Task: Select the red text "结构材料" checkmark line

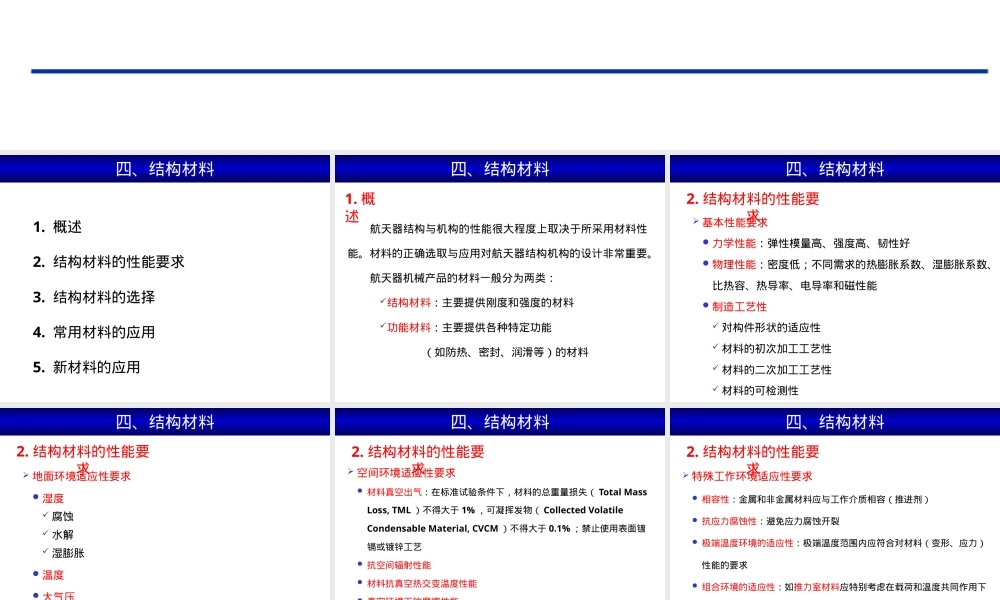Action: [409, 303]
